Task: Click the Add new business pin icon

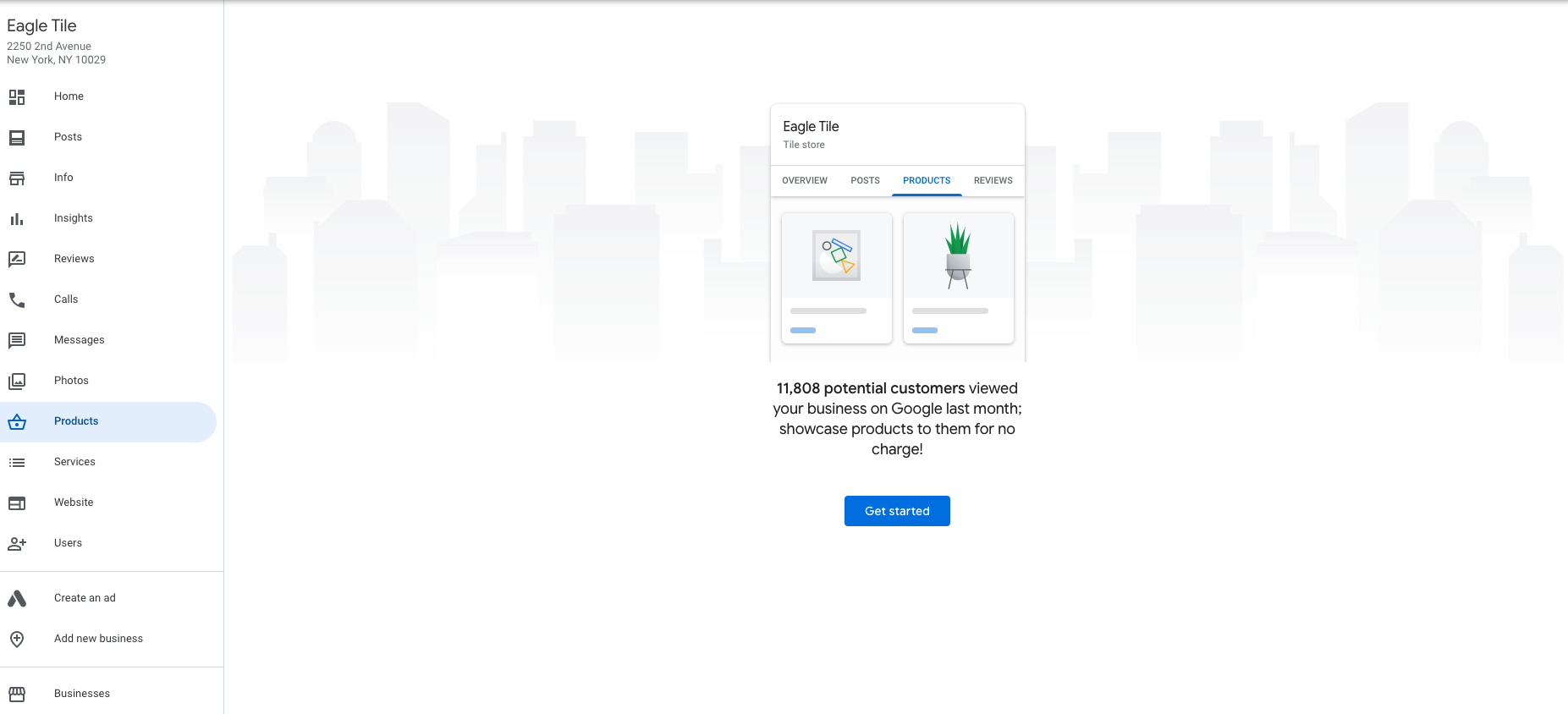Action: (x=17, y=639)
